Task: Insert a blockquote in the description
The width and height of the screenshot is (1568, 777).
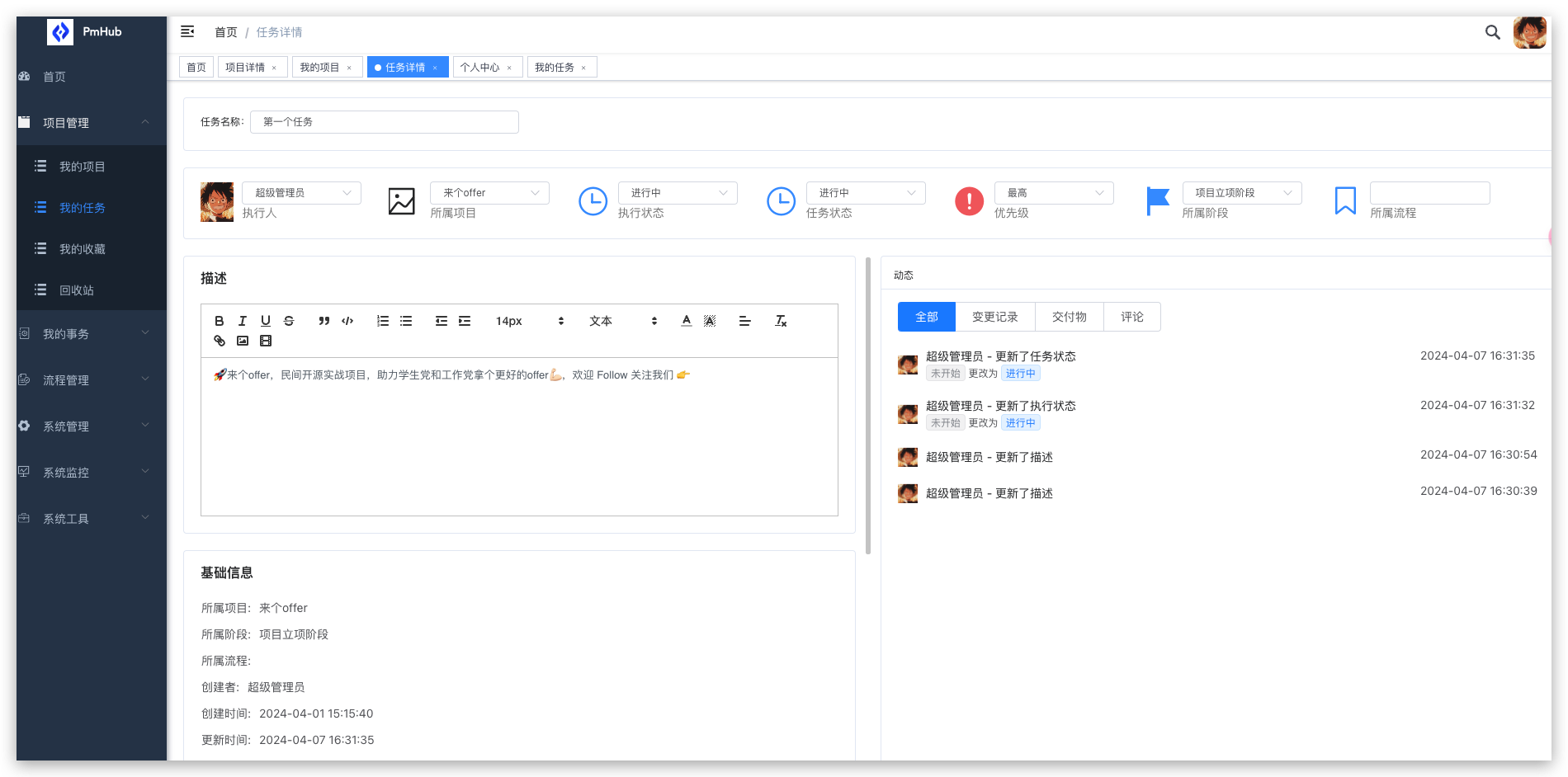Action: pos(324,321)
